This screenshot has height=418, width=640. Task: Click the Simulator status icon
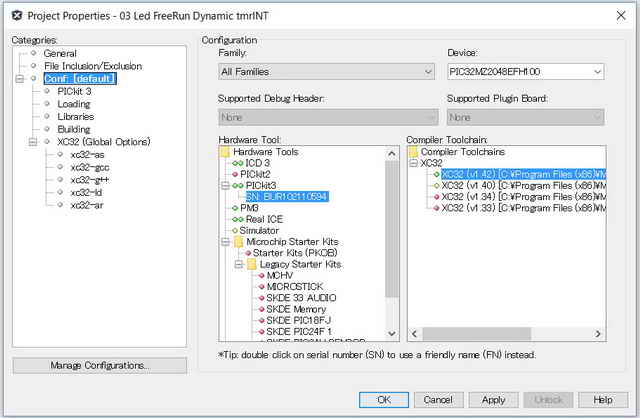click(x=235, y=231)
